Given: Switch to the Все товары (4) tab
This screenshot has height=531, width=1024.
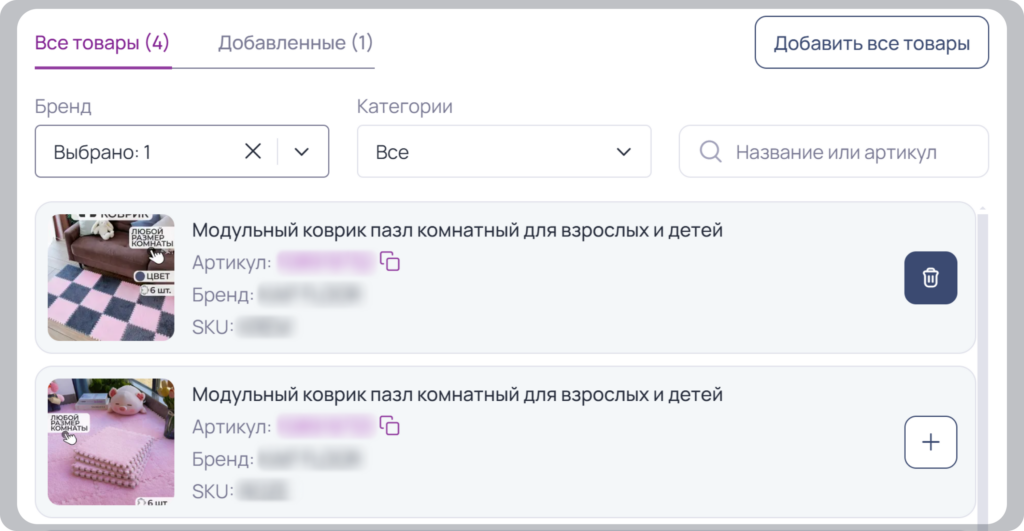Looking at the screenshot, I should 103,43.
